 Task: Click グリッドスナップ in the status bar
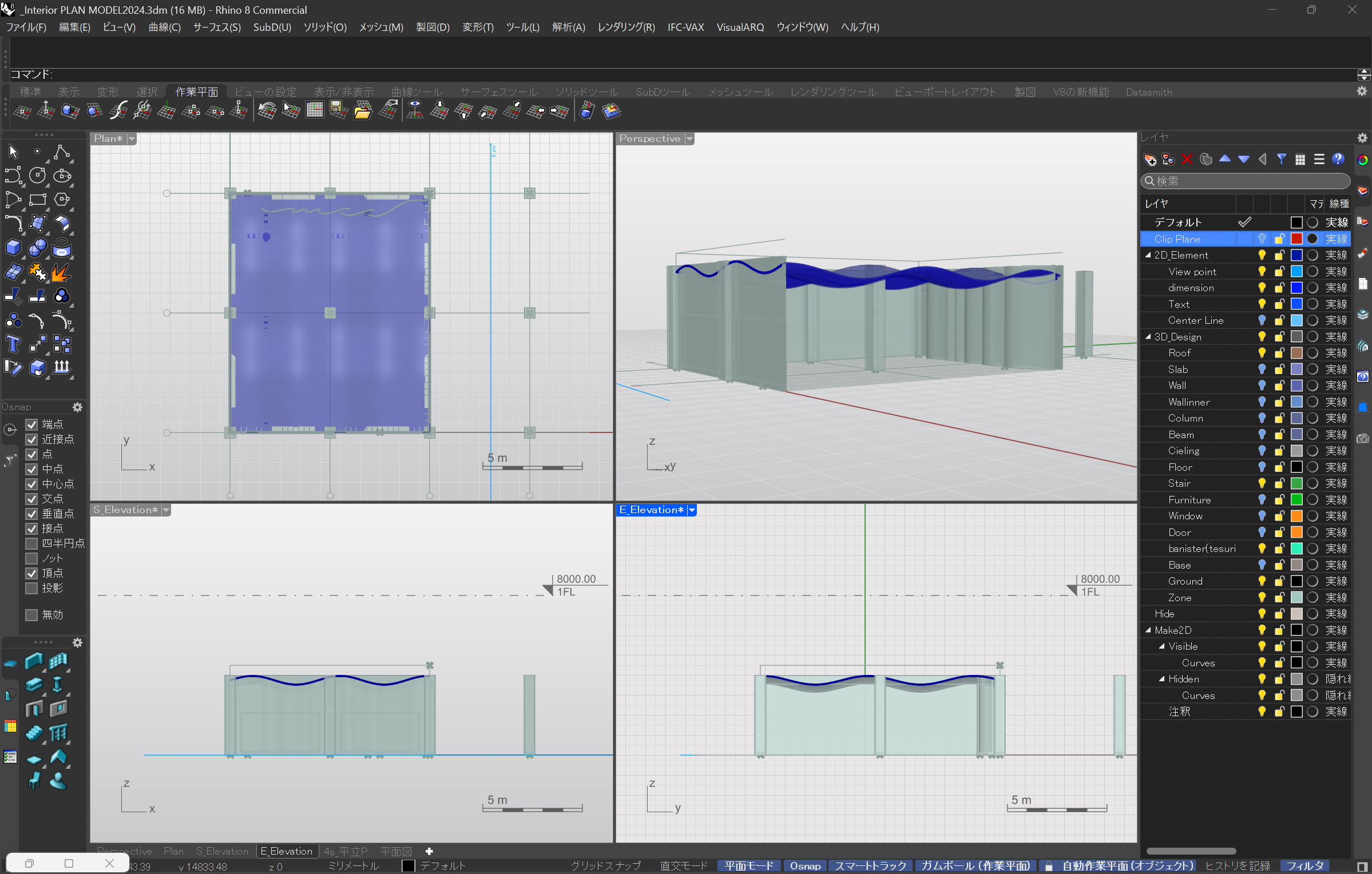605,866
